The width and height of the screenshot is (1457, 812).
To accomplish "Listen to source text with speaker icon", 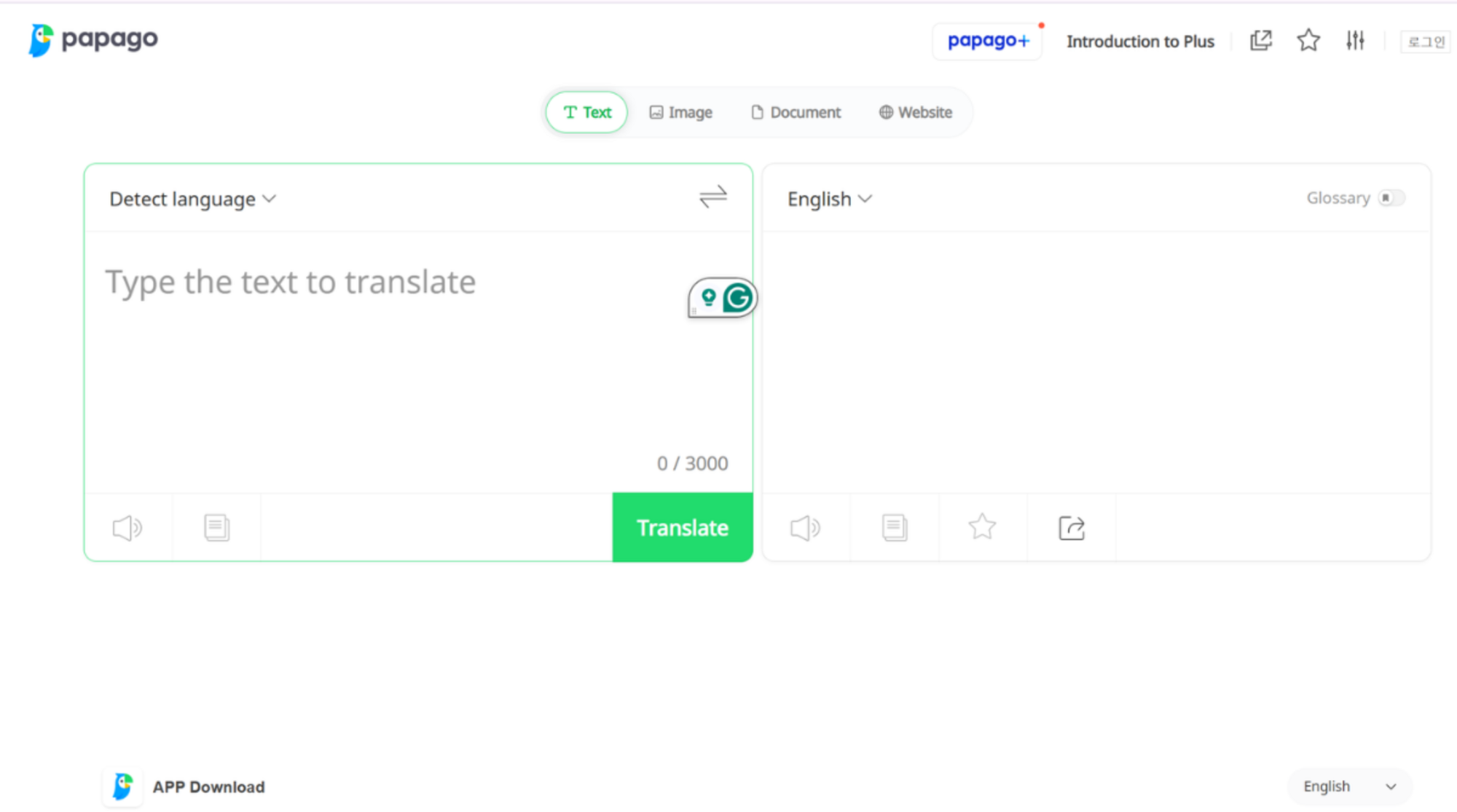I will pyautogui.click(x=127, y=527).
